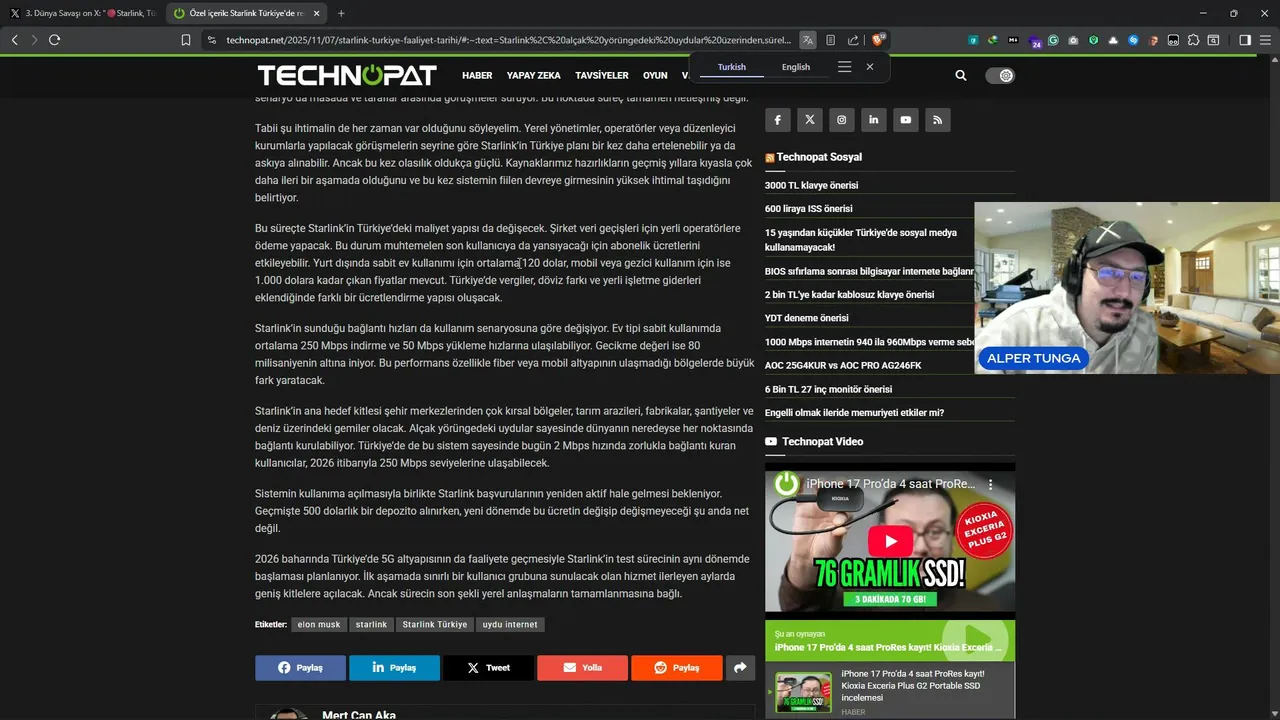Click the 'starlink' tag

tap(371, 624)
